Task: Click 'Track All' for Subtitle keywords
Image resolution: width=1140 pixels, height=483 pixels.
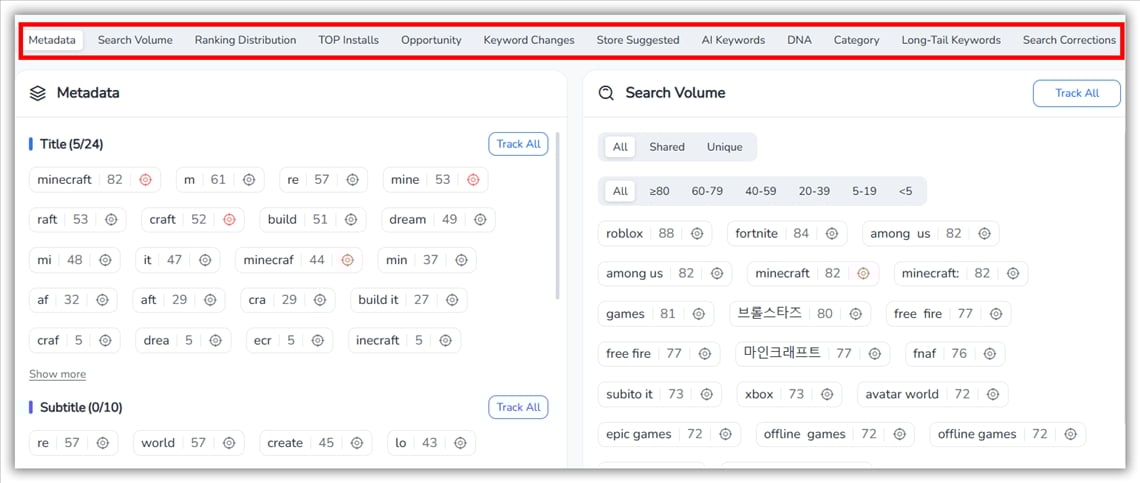Action: pyautogui.click(x=518, y=407)
